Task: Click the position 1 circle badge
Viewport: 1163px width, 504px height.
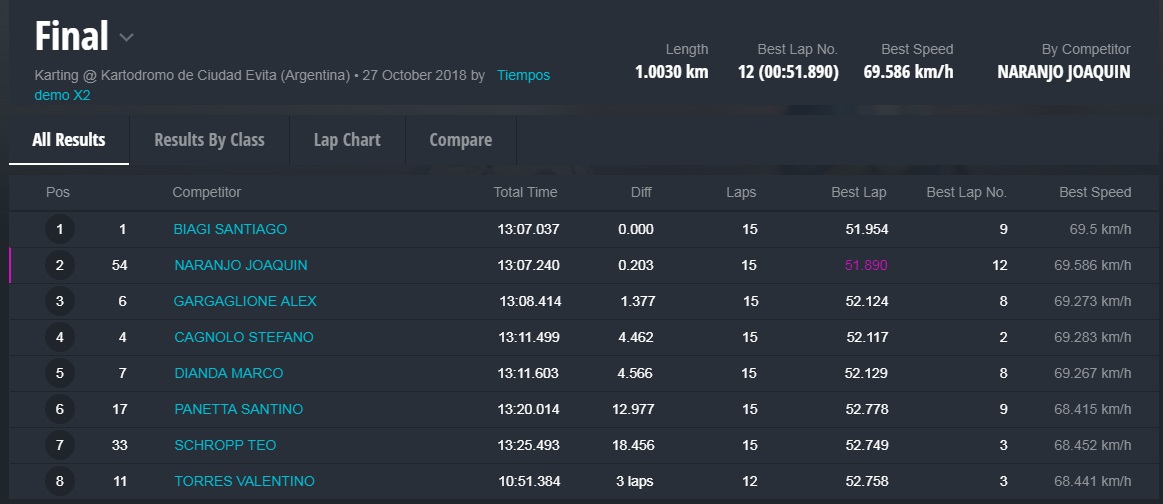Action: click(60, 229)
